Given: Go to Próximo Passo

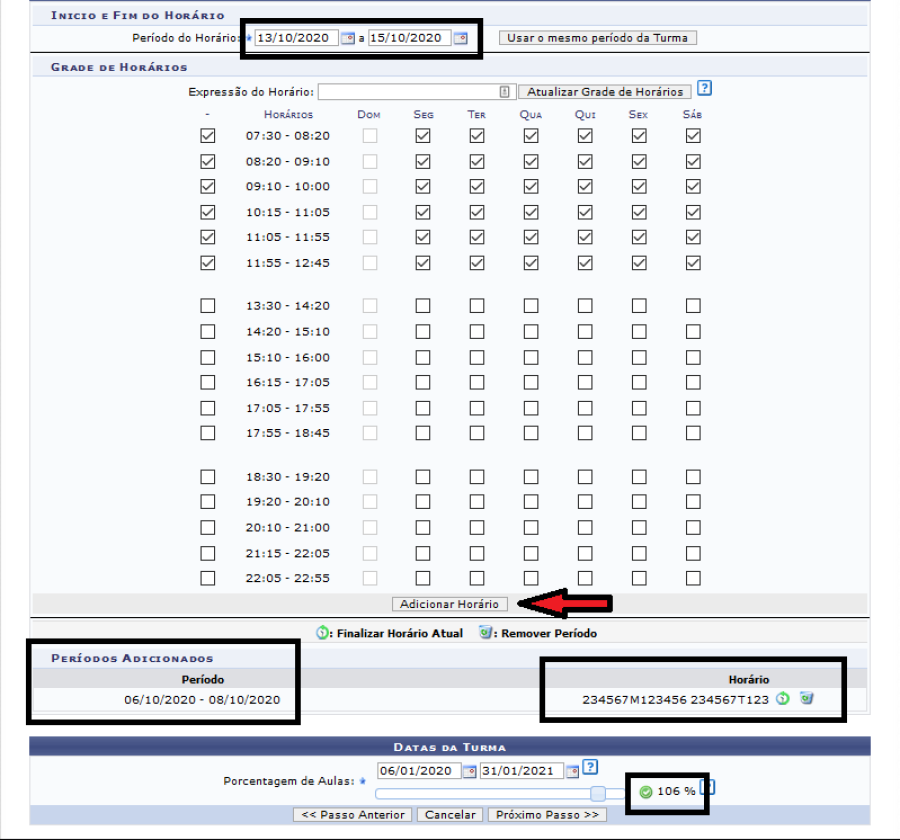Looking at the screenshot, I should click(550, 815).
